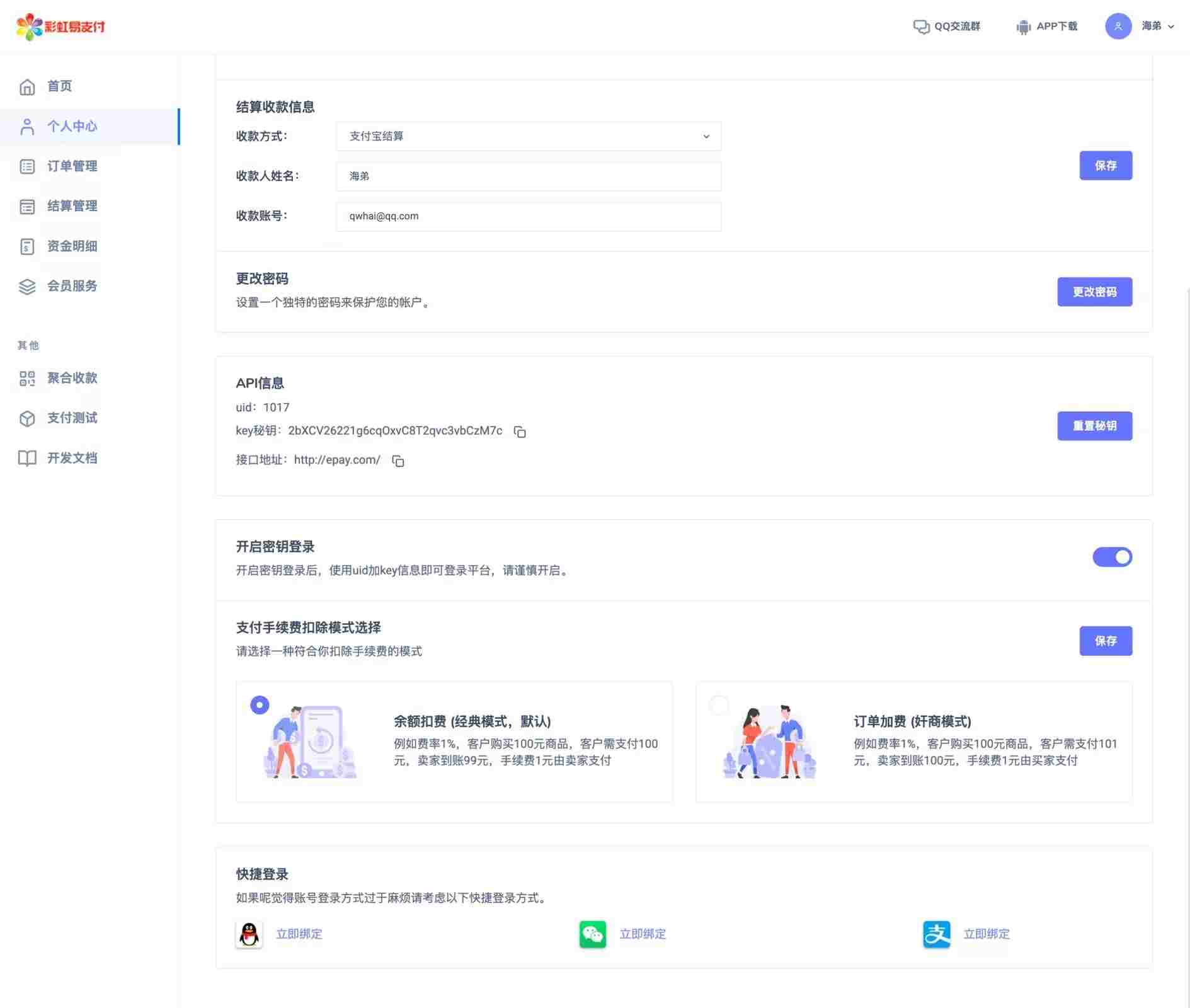Switch to 会员服务 in sidebar
This screenshot has width=1190, height=1008.
[72, 286]
